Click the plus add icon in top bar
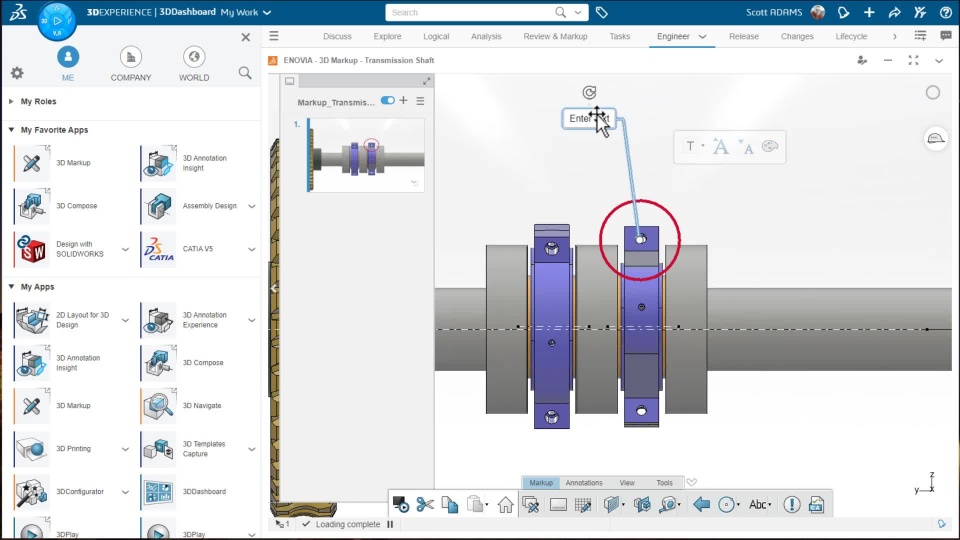The height and width of the screenshot is (540, 960). point(869,12)
